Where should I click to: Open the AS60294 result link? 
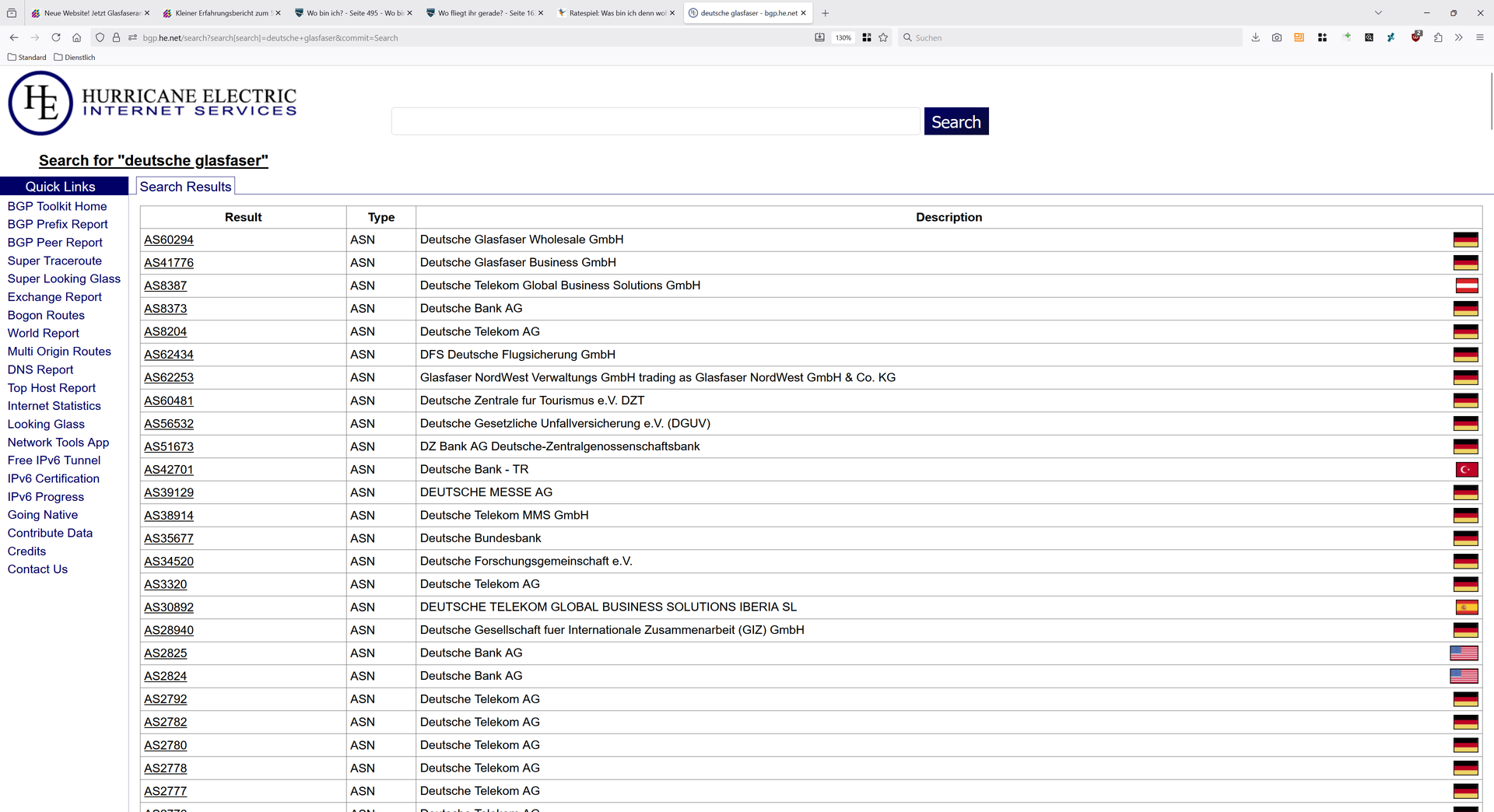(x=169, y=240)
